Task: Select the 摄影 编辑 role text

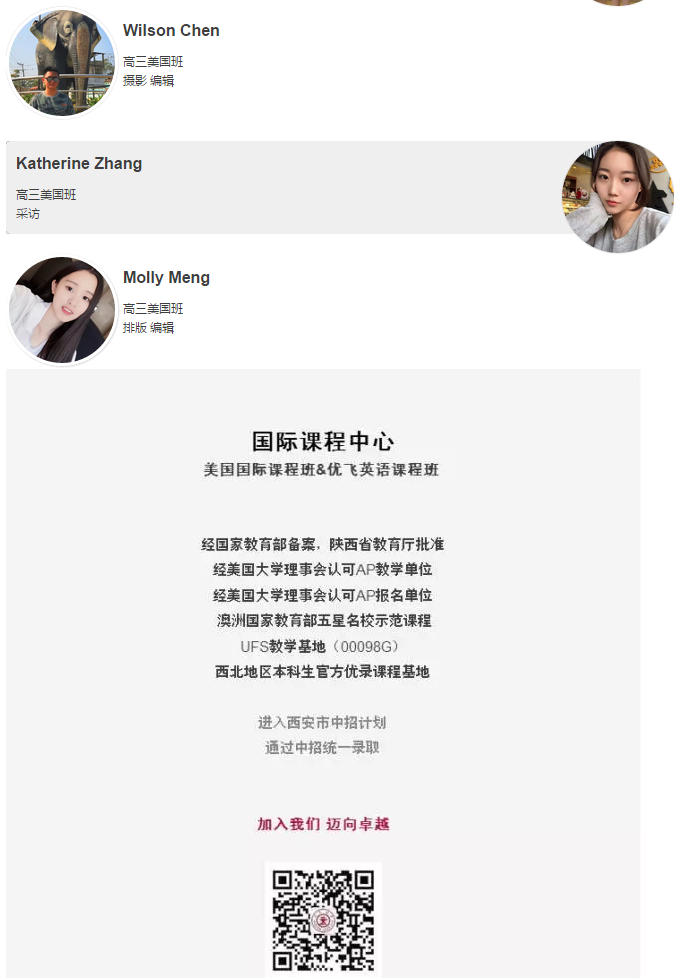Action: pos(148,80)
